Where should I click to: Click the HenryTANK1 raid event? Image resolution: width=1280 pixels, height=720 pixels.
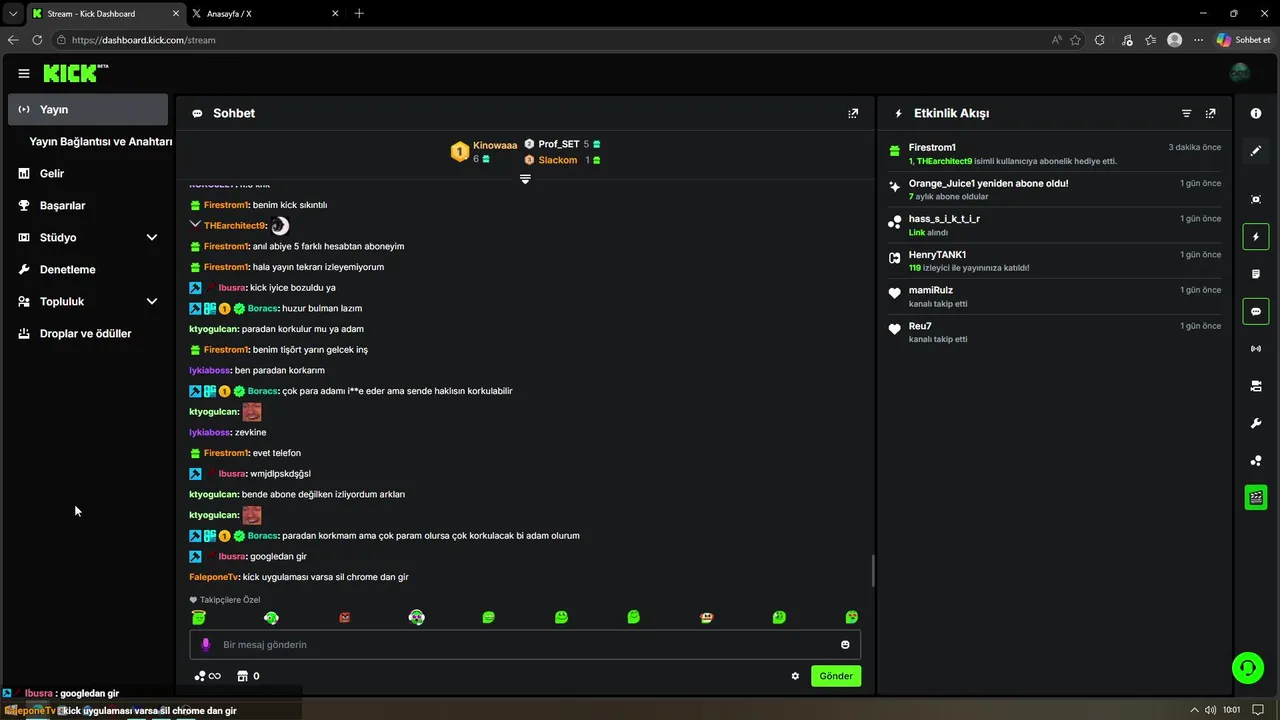[x=1055, y=261]
